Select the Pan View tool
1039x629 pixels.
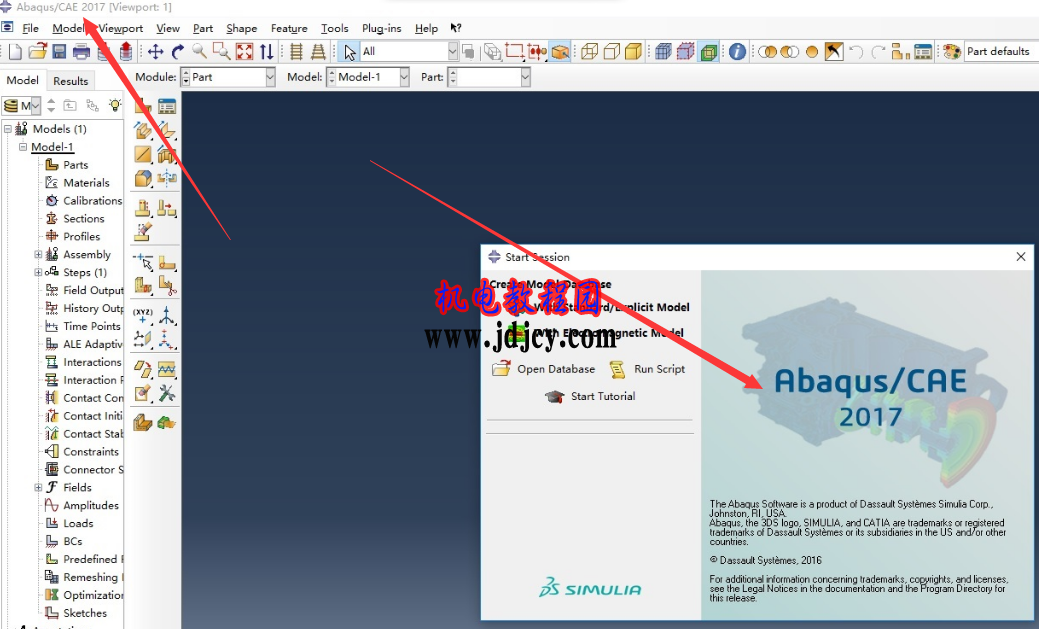tap(155, 51)
